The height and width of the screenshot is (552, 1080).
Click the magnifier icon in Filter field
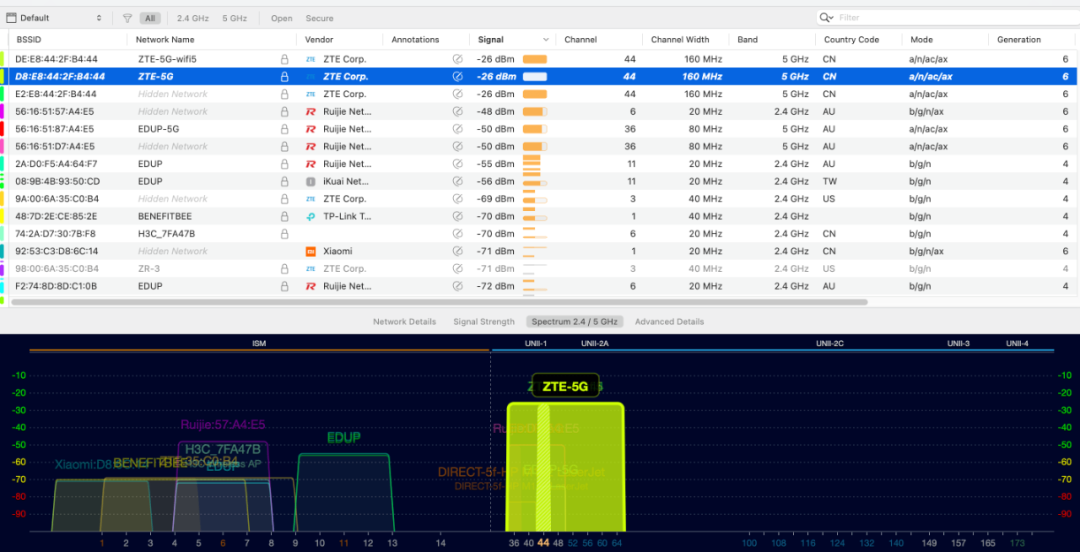pos(826,18)
